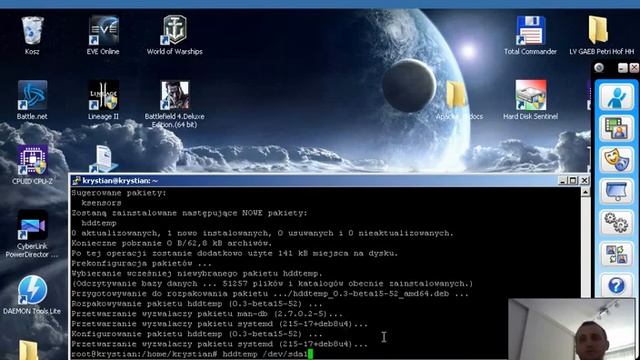Viewport: 640px width, 360px height.
Task: Open the gears settings icon in sidebar
Action: coord(616,222)
